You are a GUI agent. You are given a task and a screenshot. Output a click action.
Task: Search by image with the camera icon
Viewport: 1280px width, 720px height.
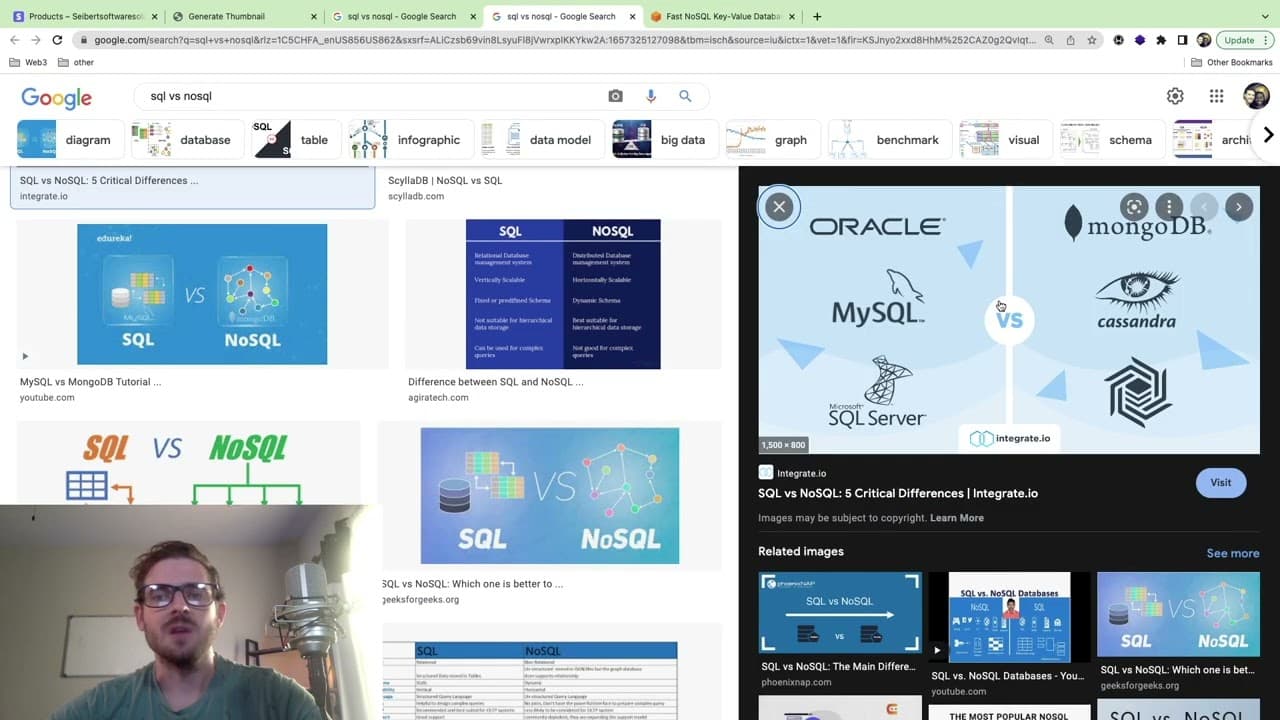coord(615,96)
